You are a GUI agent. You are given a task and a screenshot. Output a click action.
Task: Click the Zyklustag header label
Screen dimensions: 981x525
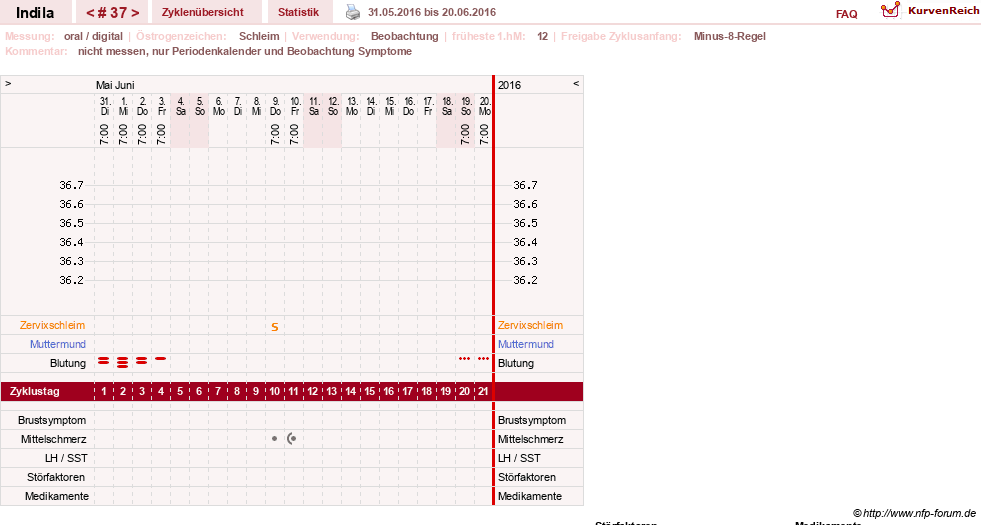(34, 391)
